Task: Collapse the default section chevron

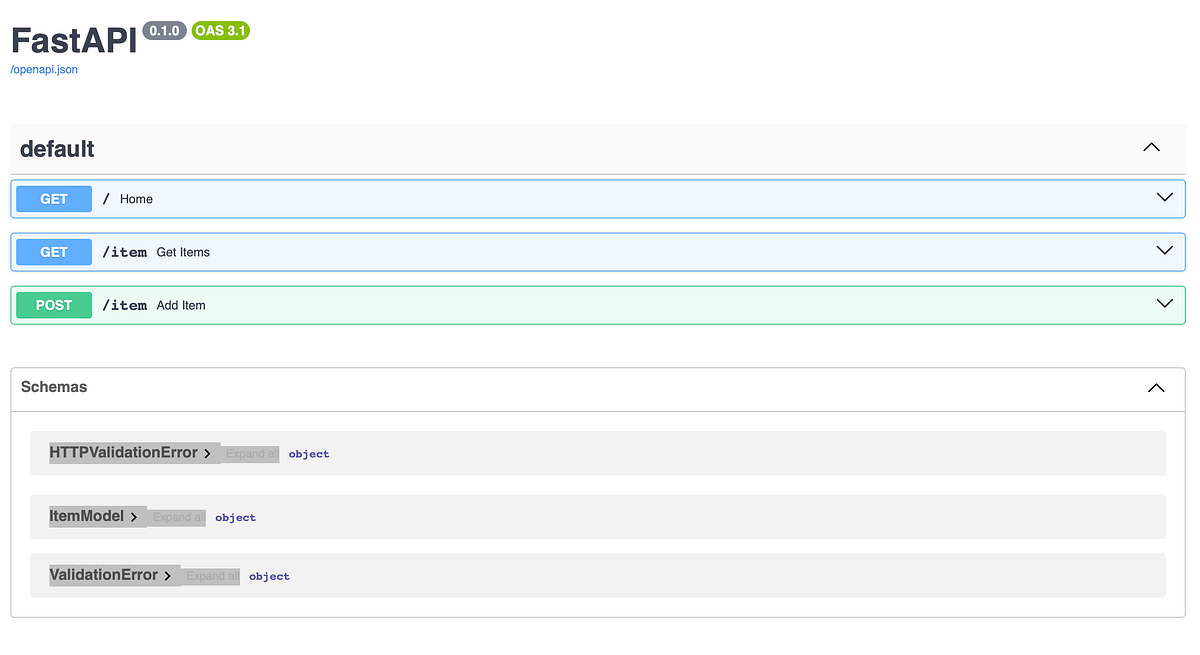Action: coord(1151,147)
